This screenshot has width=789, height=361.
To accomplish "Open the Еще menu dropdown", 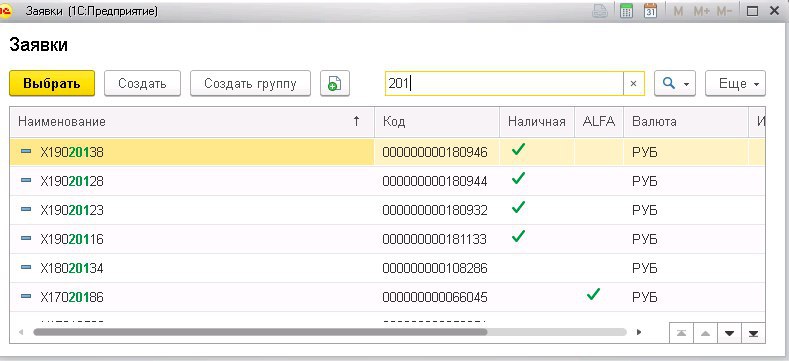I will coord(735,83).
